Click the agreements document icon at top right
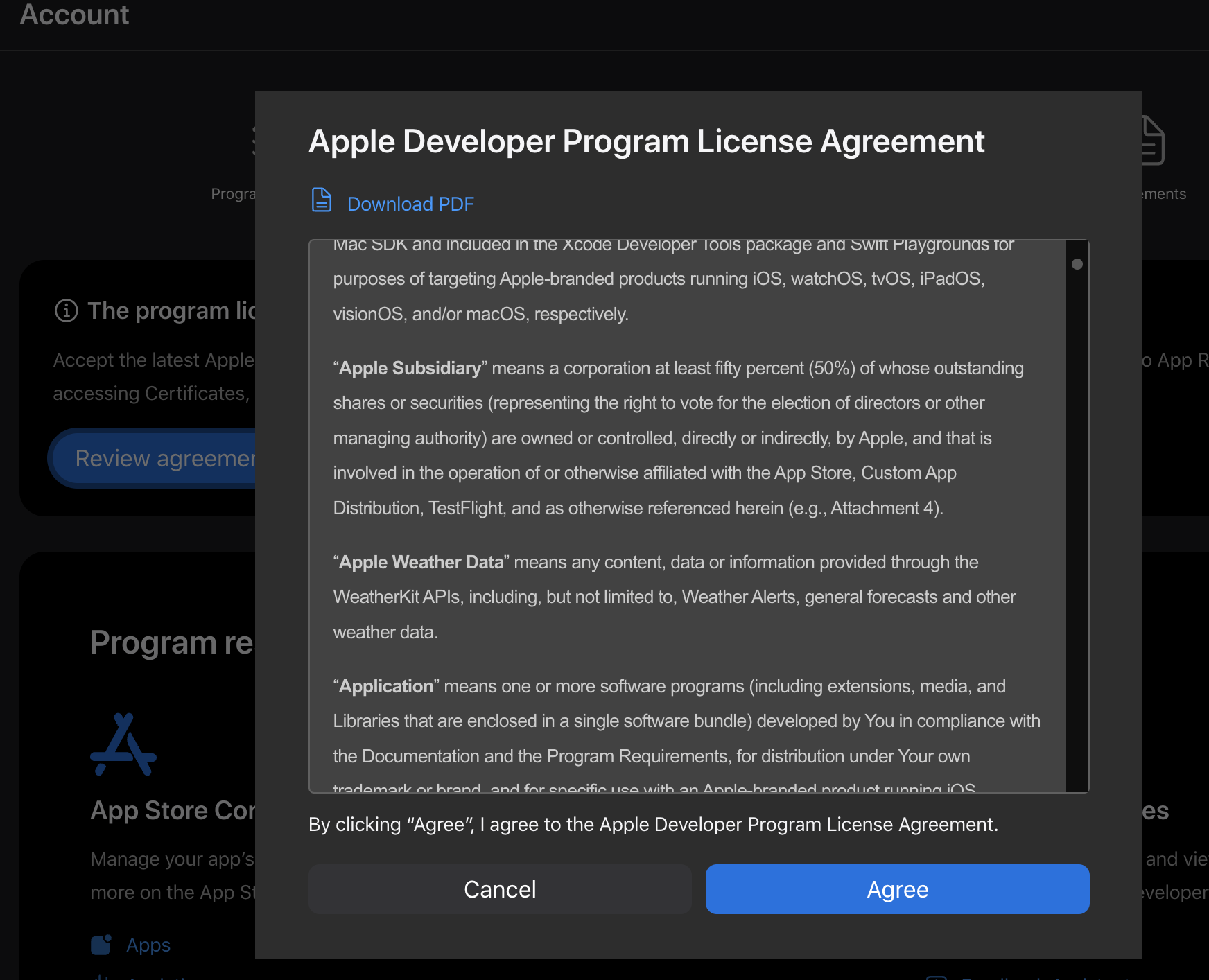Image resolution: width=1209 pixels, height=980 pixels. pyautogui.click(x=1153, y=141)
